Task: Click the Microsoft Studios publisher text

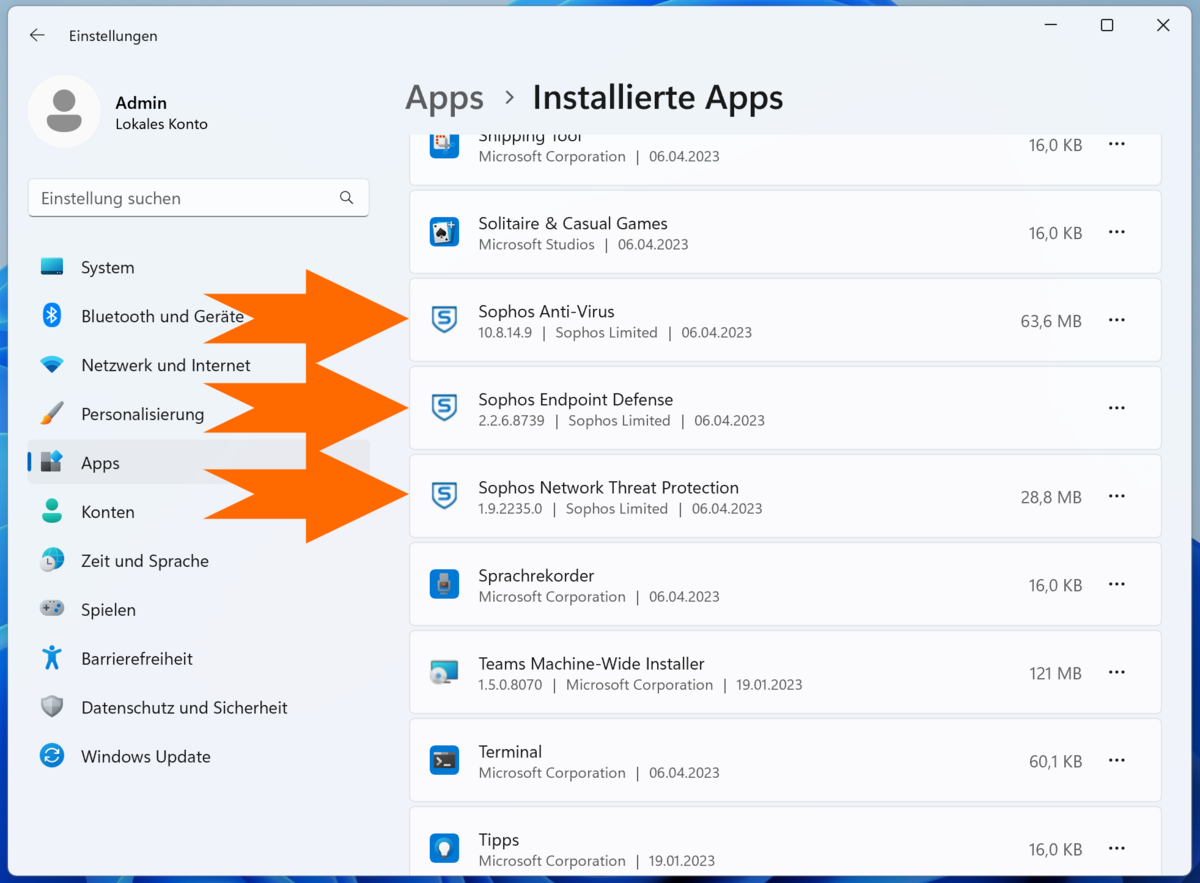Action: (536, 244)
